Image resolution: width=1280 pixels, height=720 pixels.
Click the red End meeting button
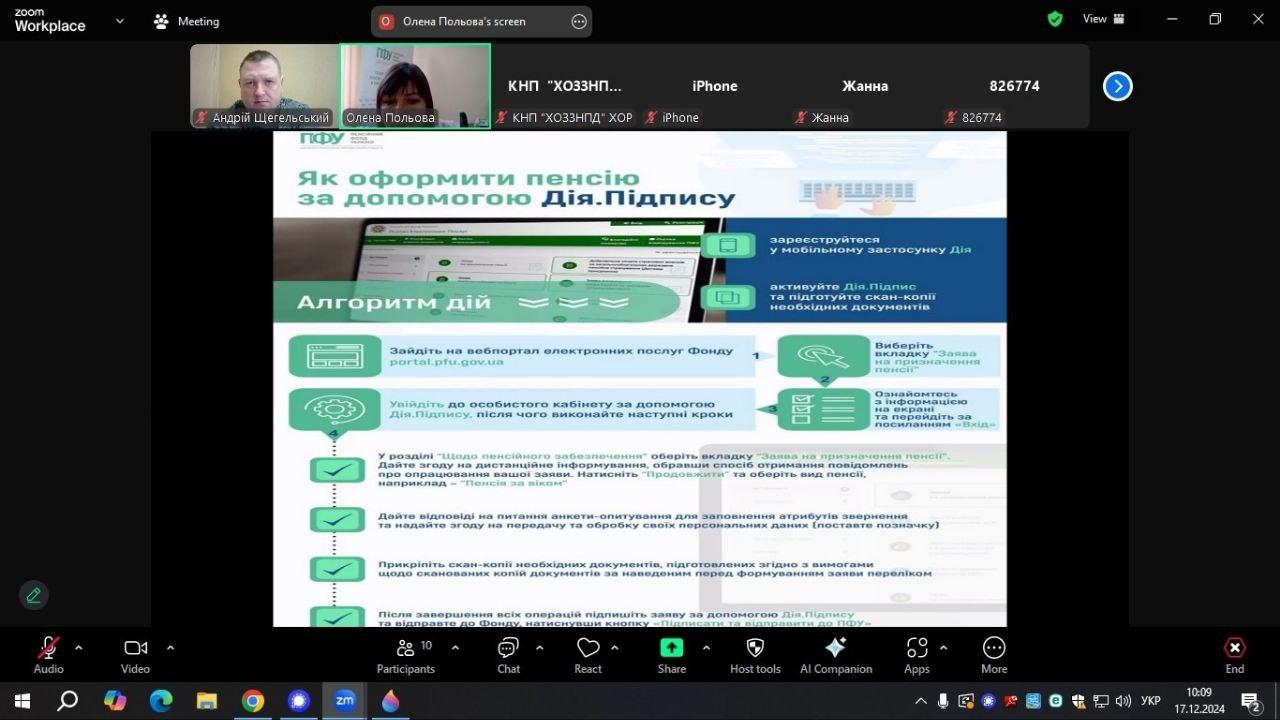click(1235, 655)
